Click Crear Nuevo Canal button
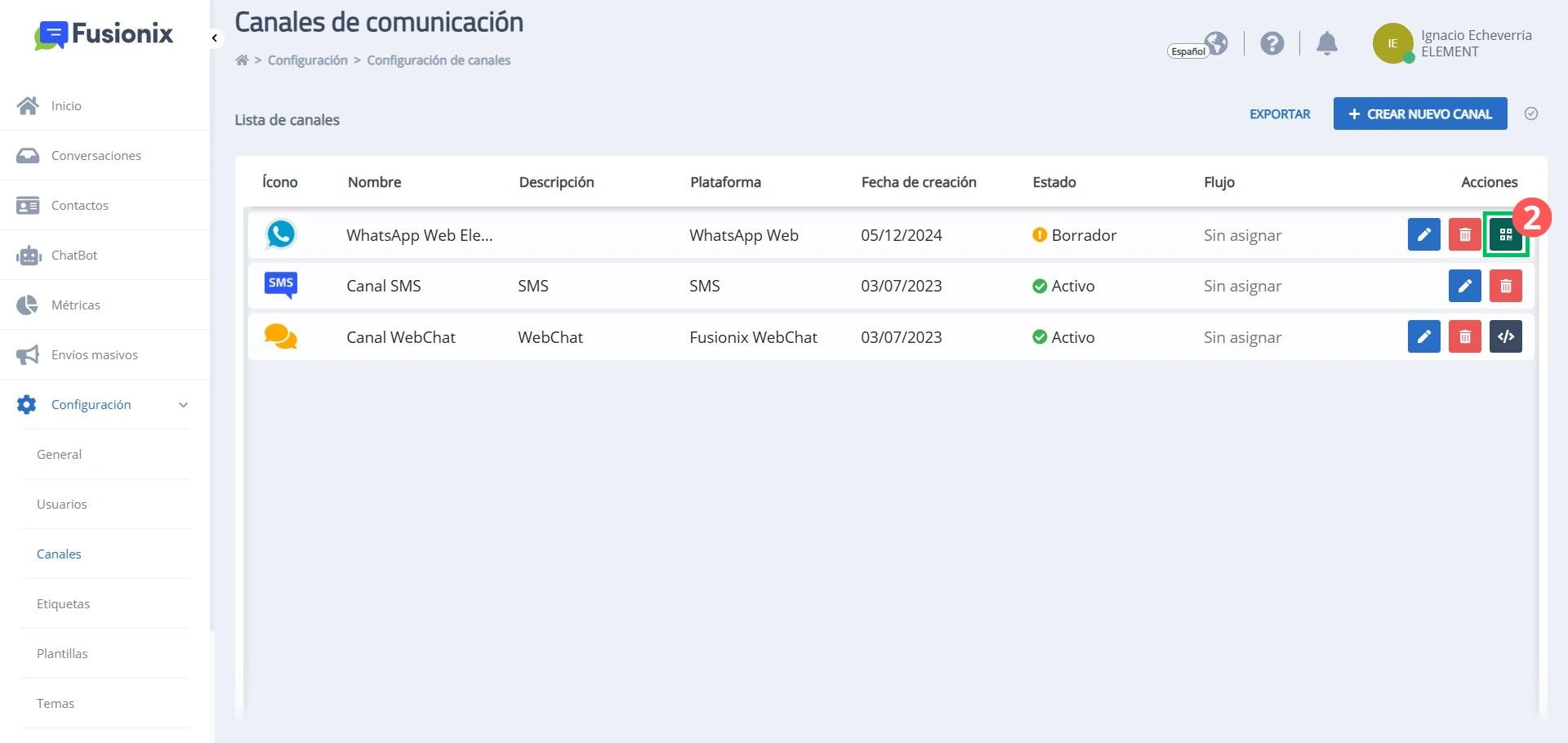The height and width of the screenshot is (743, 1568). 1420,113
